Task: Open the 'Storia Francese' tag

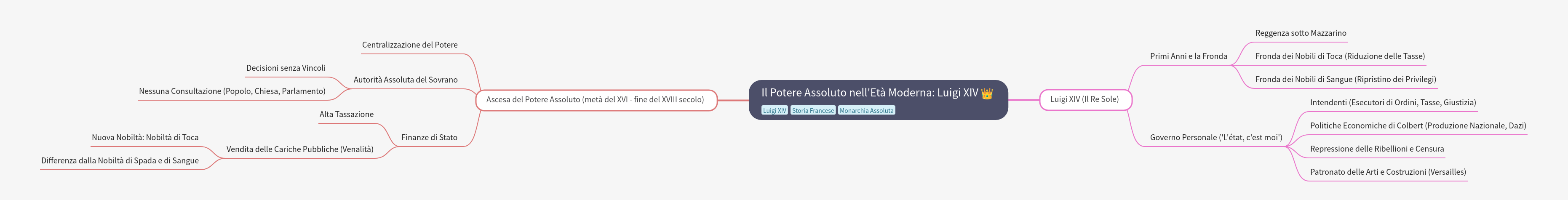Action: (812, 111)
